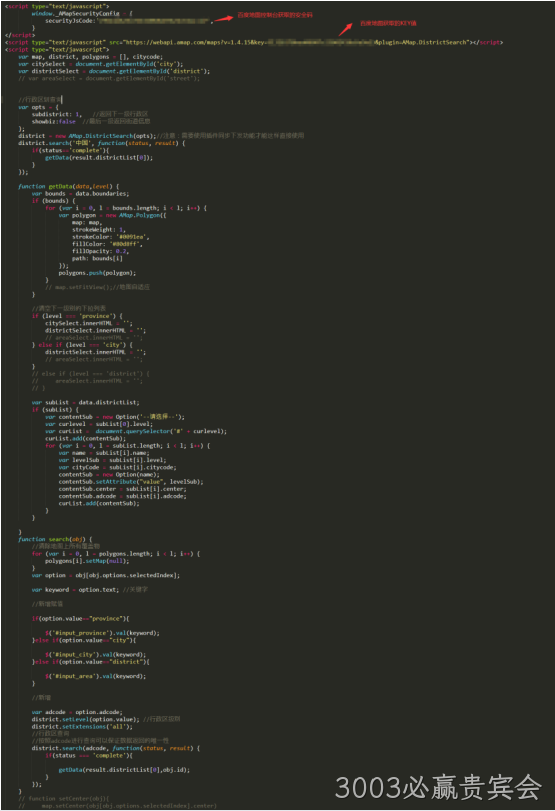Click 'if(option.value=="province"){' line
Image resolution: width=555 pixels, height=811 pixels.
[x=80, y=619]
